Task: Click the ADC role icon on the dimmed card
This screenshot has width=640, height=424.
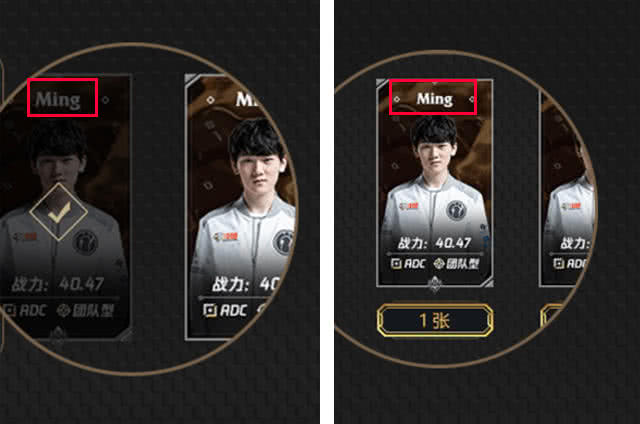Action: (9, 311)
